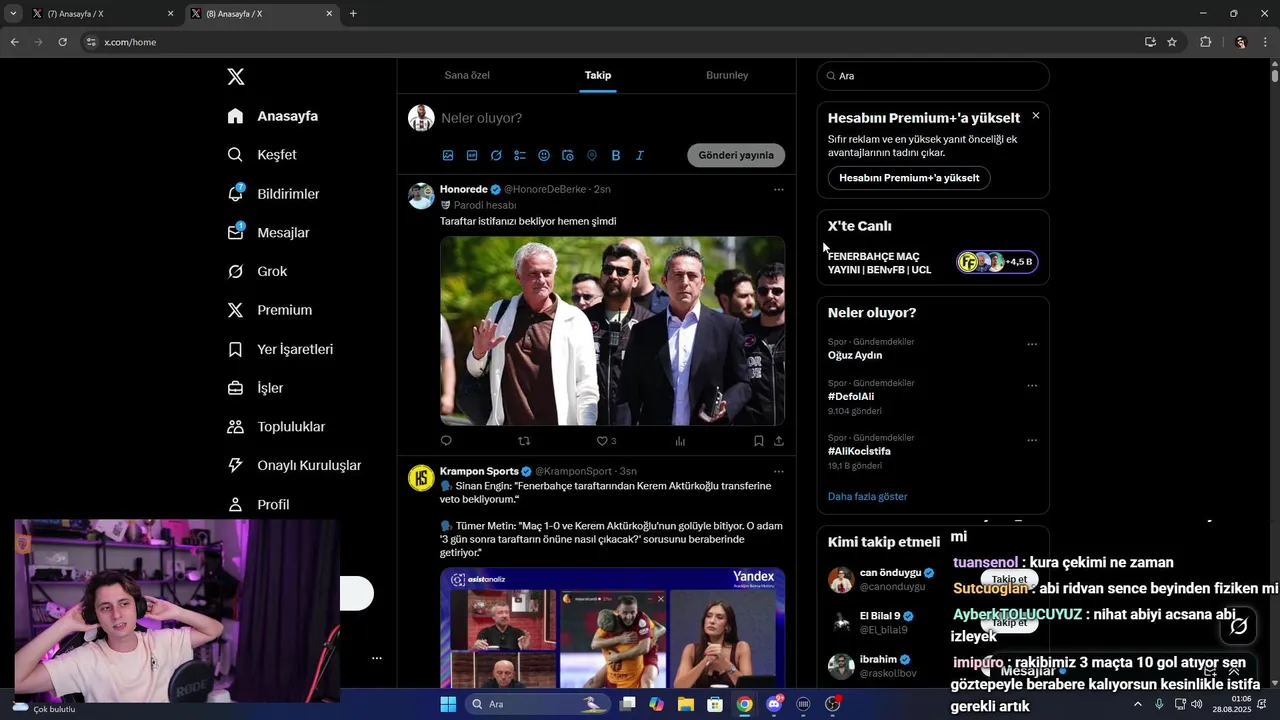Add a location tag to the post
Image resolution: width=1280 pixels, height=720 pixels.
tap(592, 155)
